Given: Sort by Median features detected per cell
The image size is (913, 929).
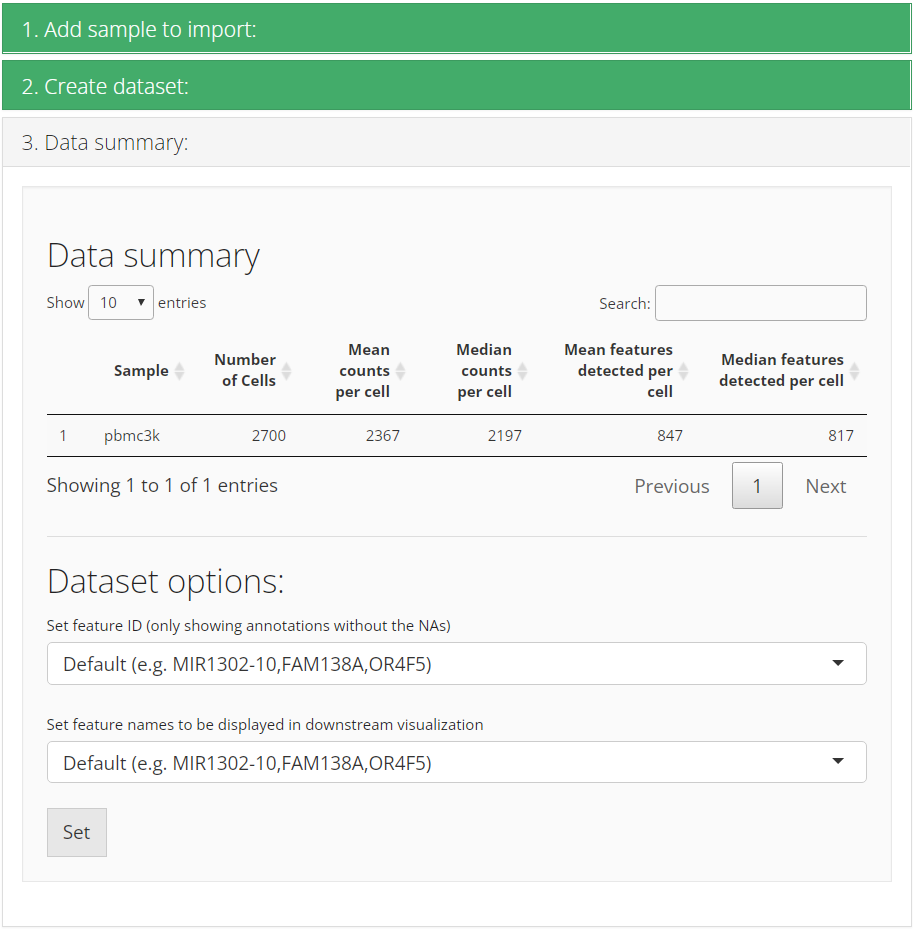Looking at the screenshot, I should [854, 371].
